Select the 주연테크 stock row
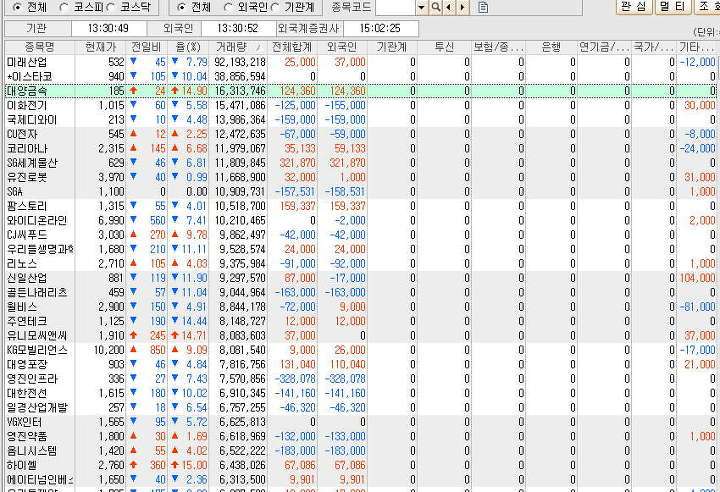This screenshot has height=492, width=720. point(360,321)
